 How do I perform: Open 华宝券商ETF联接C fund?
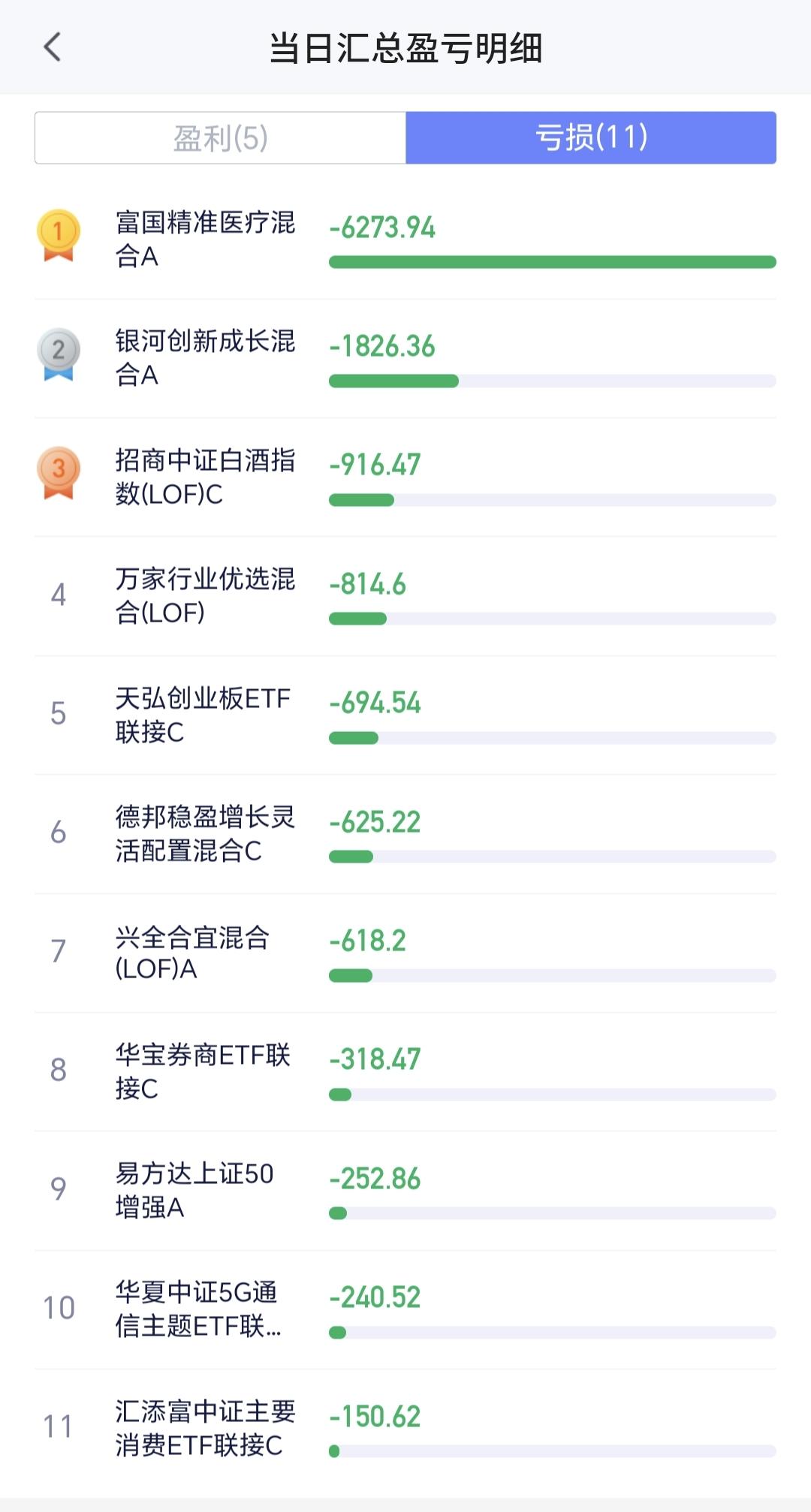[x=405, y=1072]
